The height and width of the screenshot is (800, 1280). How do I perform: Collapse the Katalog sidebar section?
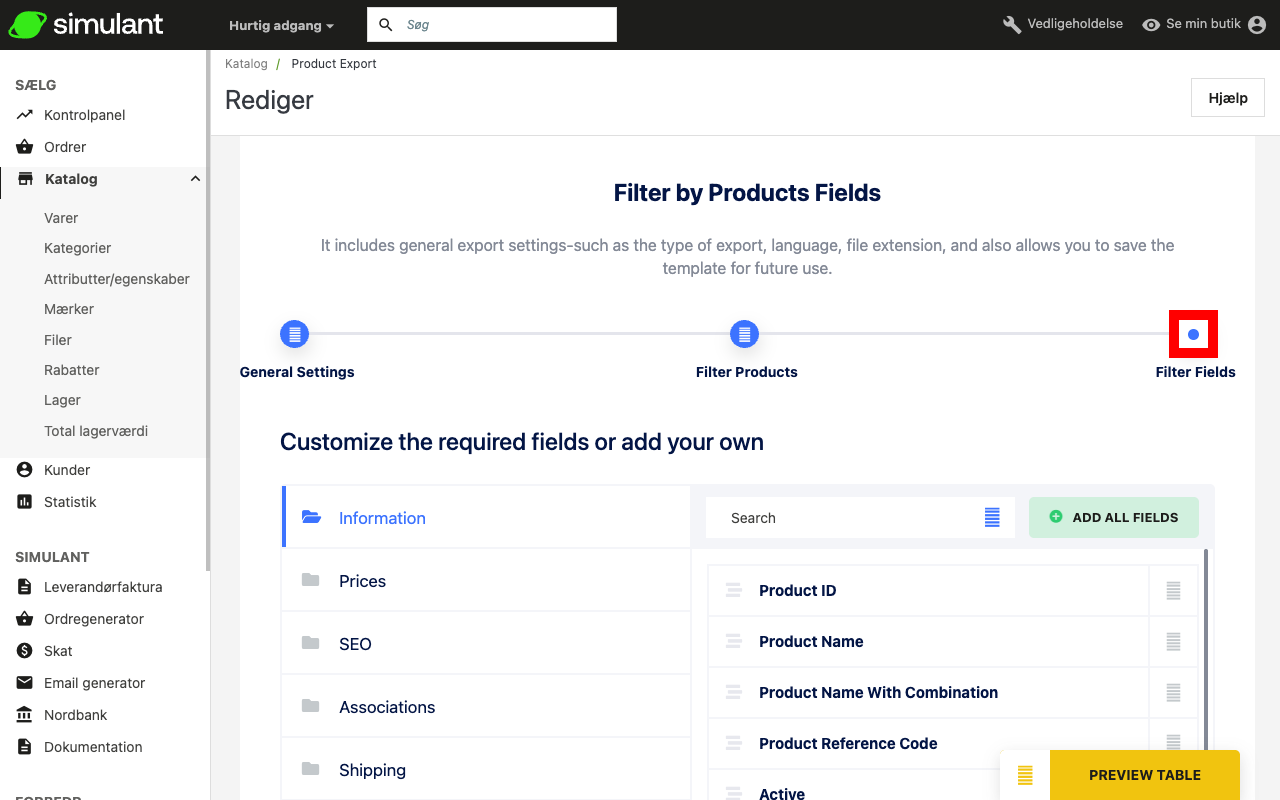coord(195,179)
